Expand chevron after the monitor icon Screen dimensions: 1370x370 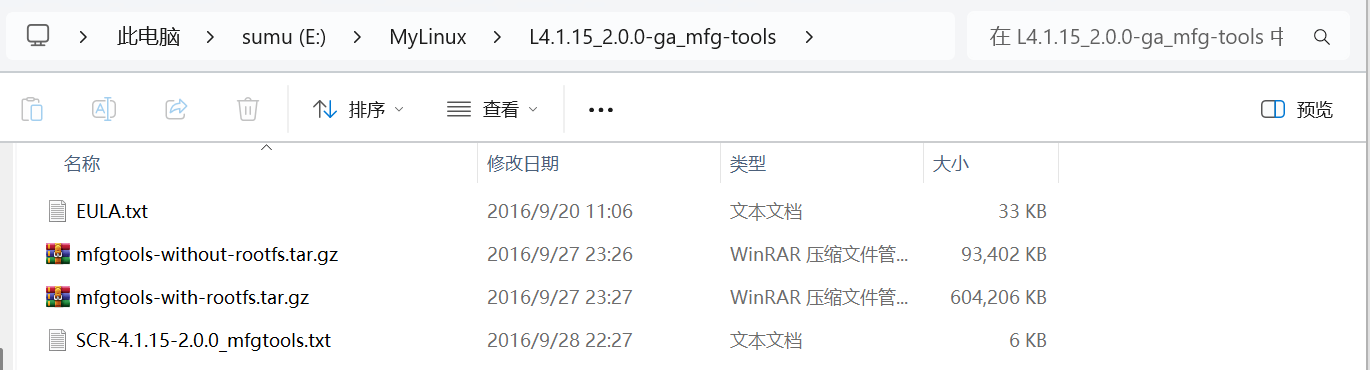point(84,38)
